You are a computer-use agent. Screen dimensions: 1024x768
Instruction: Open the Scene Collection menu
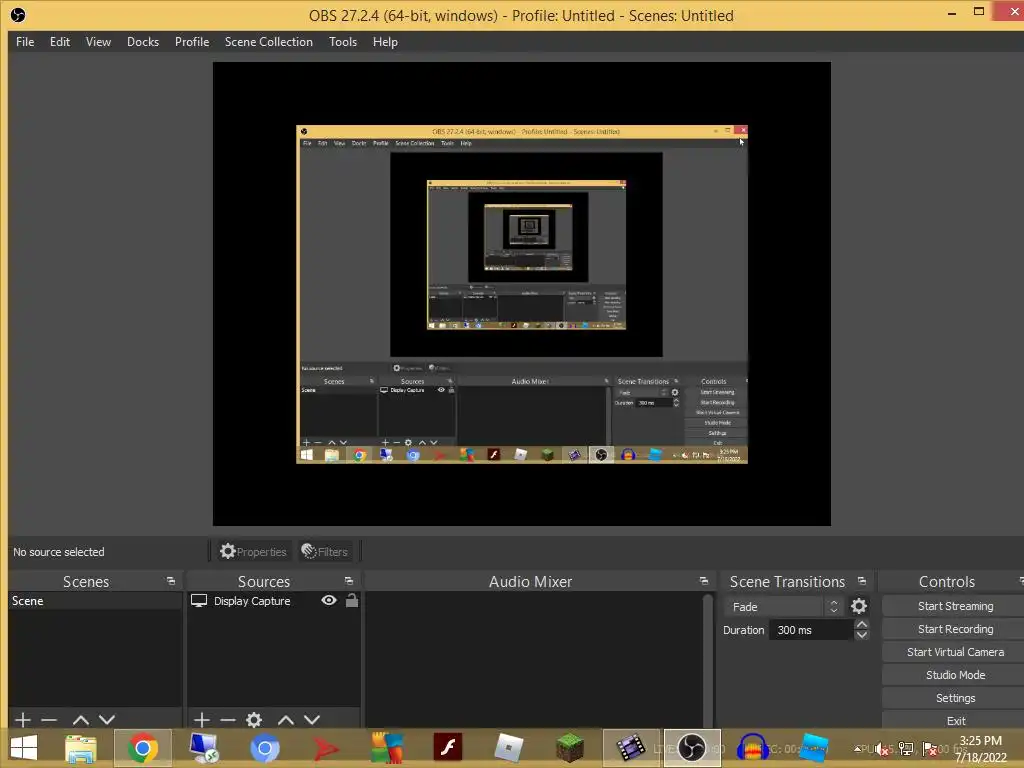[x=268, y=42]
